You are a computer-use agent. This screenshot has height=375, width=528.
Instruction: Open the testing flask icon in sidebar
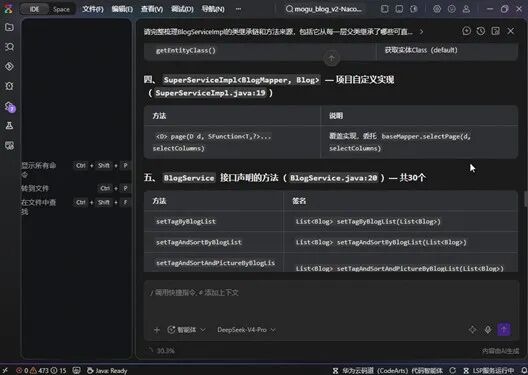pos(9,126)
